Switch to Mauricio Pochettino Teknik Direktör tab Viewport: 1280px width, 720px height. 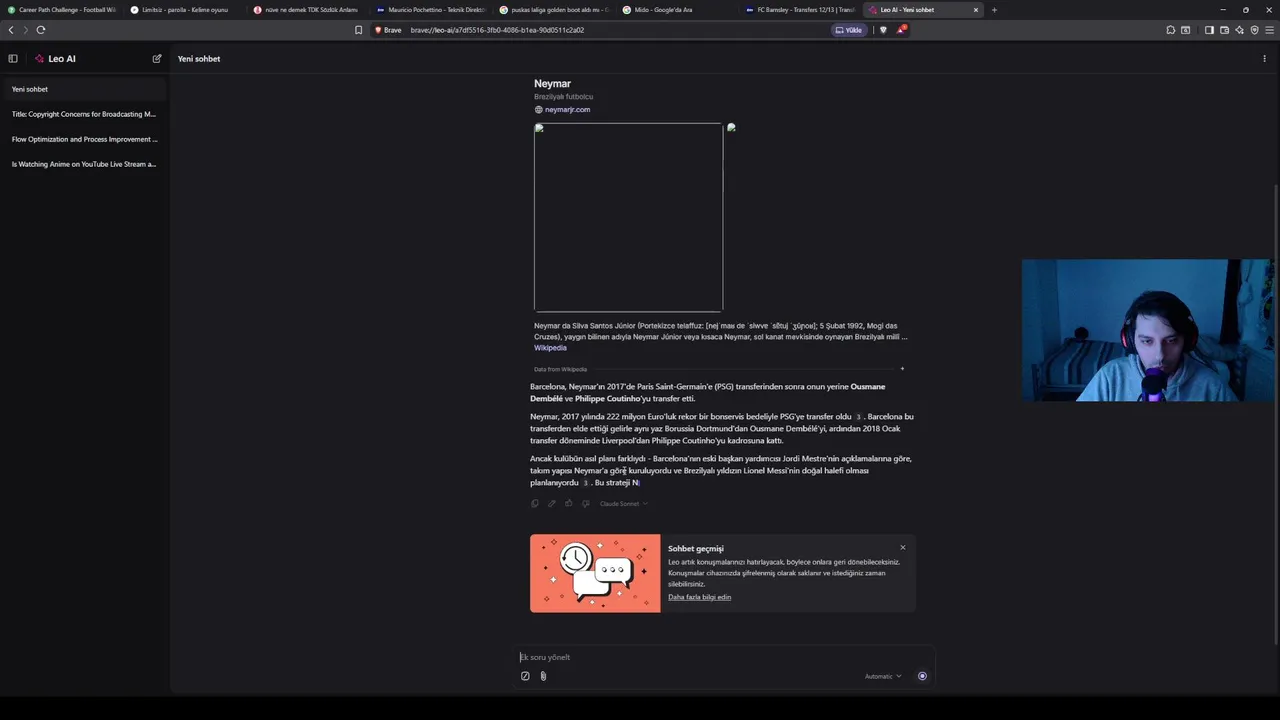click(x=430, y=10)
